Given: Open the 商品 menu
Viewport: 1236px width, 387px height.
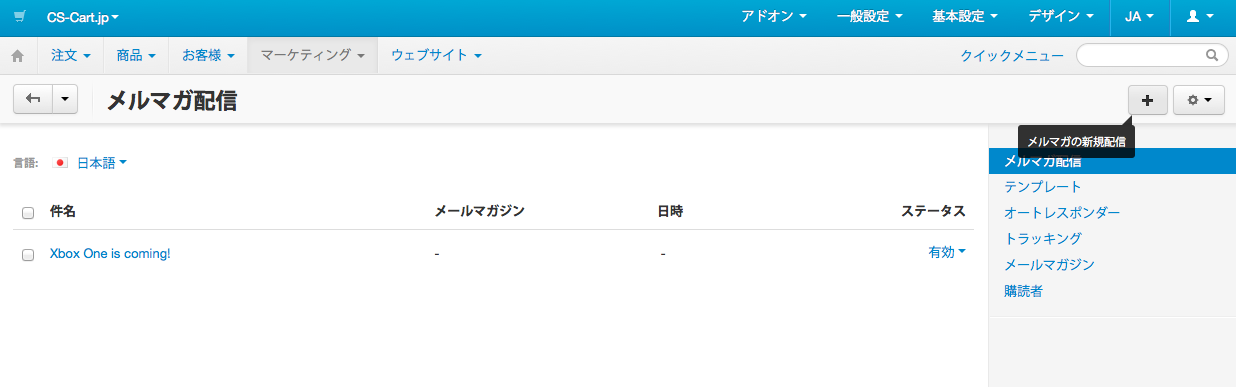Looking at the screenshot, I should [x=136, y=55].
